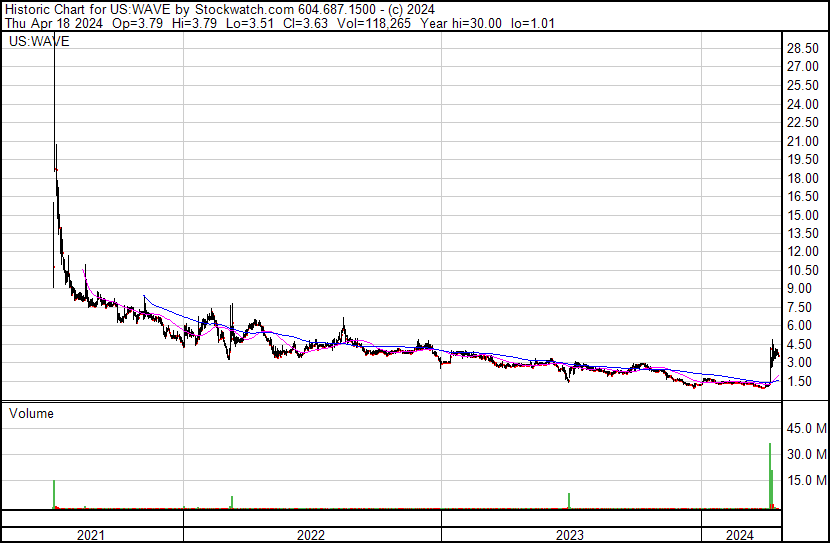Screen dimensions: 830x543
Task: Select the 2023 year label on timeline
Action: 569,534
